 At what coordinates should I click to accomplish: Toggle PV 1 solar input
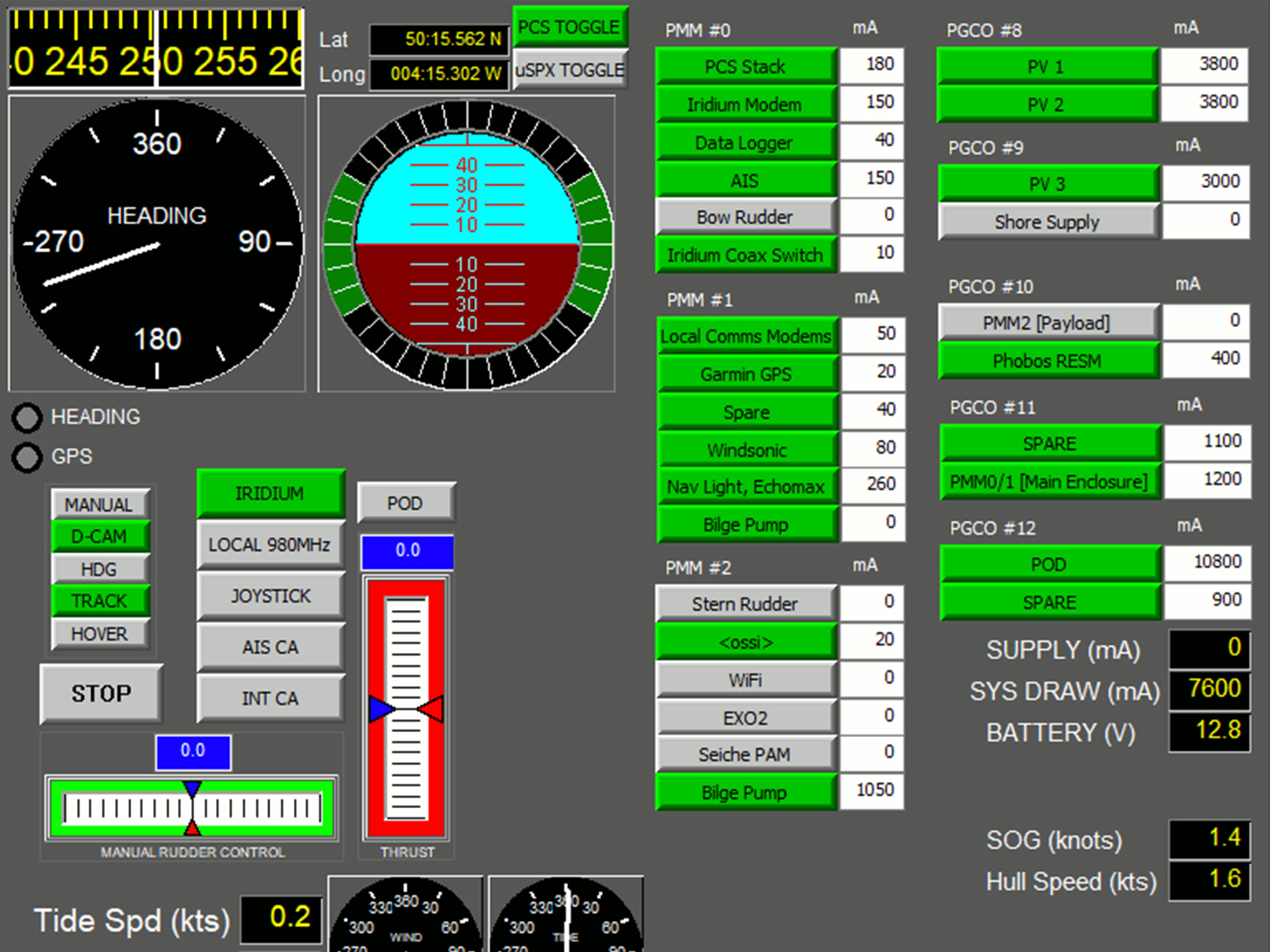(x=1047, y=66)
